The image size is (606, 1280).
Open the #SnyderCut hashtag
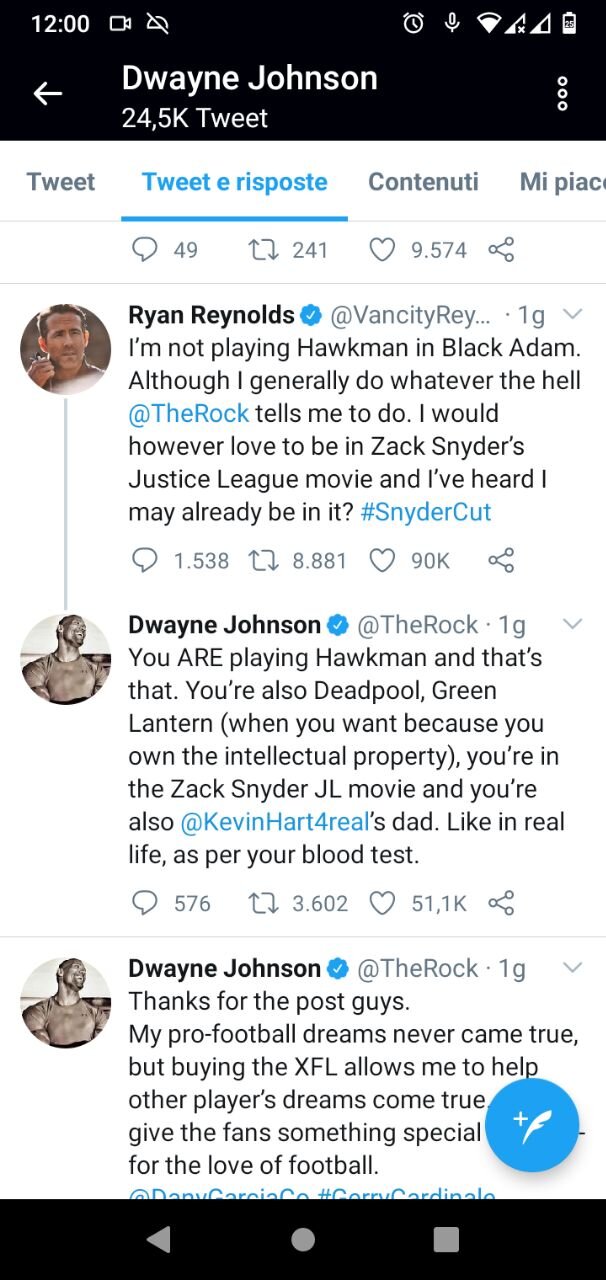point(425,512)
